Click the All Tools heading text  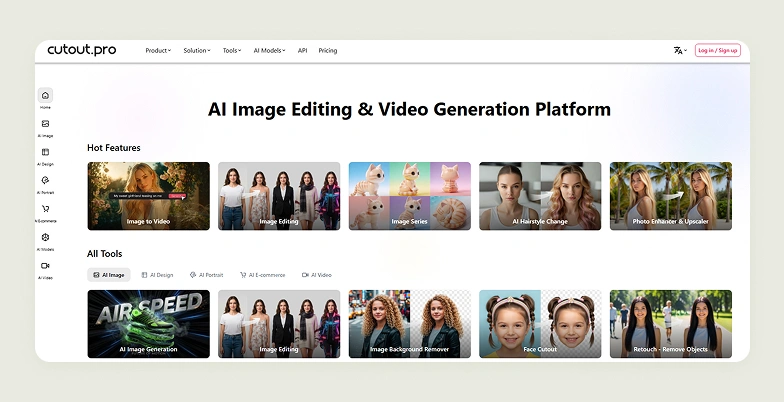(104, 254)
